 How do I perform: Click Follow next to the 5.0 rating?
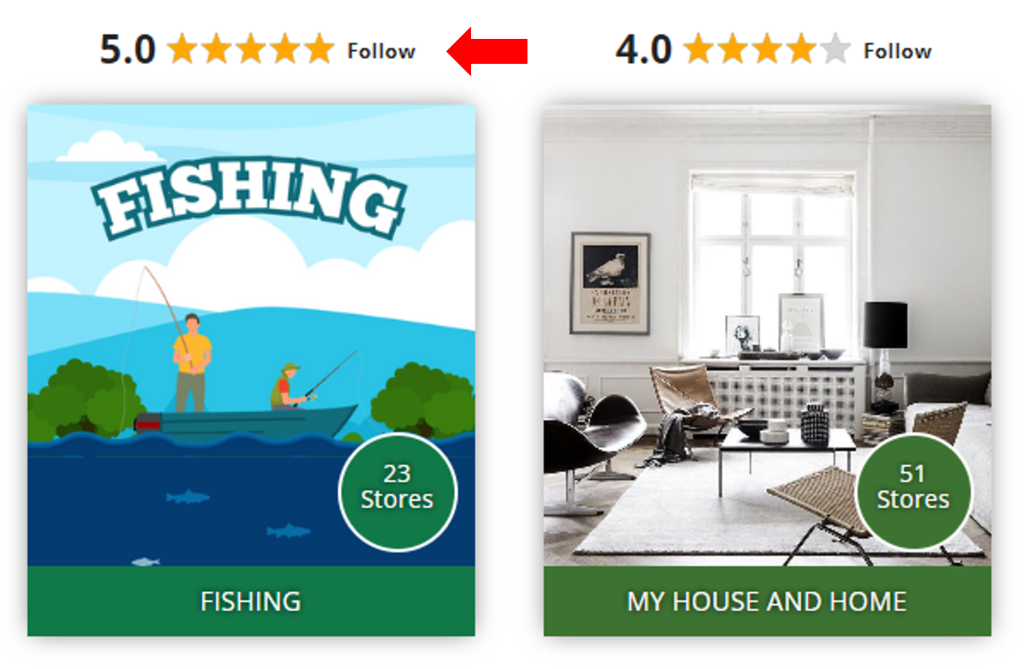[381, 51]
